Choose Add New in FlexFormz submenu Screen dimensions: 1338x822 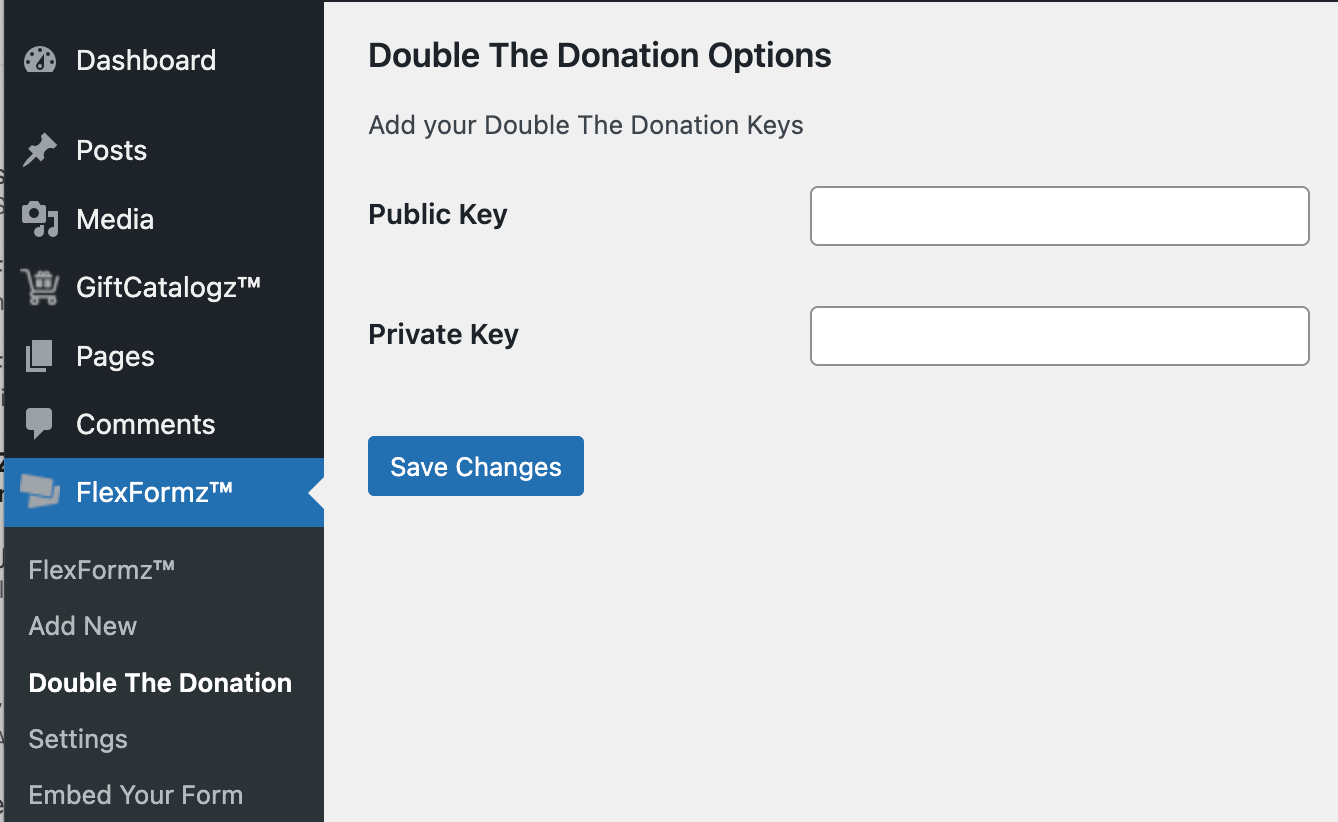[x=83, y=626]
